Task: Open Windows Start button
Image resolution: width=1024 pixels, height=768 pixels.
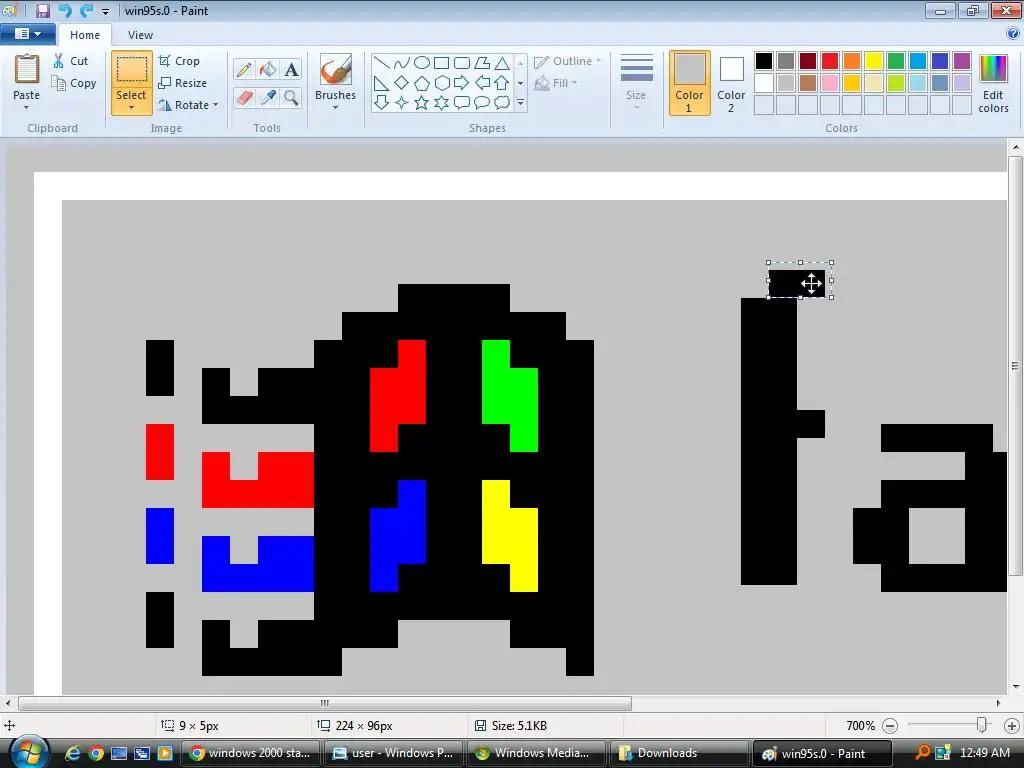Action: point(27,753)
